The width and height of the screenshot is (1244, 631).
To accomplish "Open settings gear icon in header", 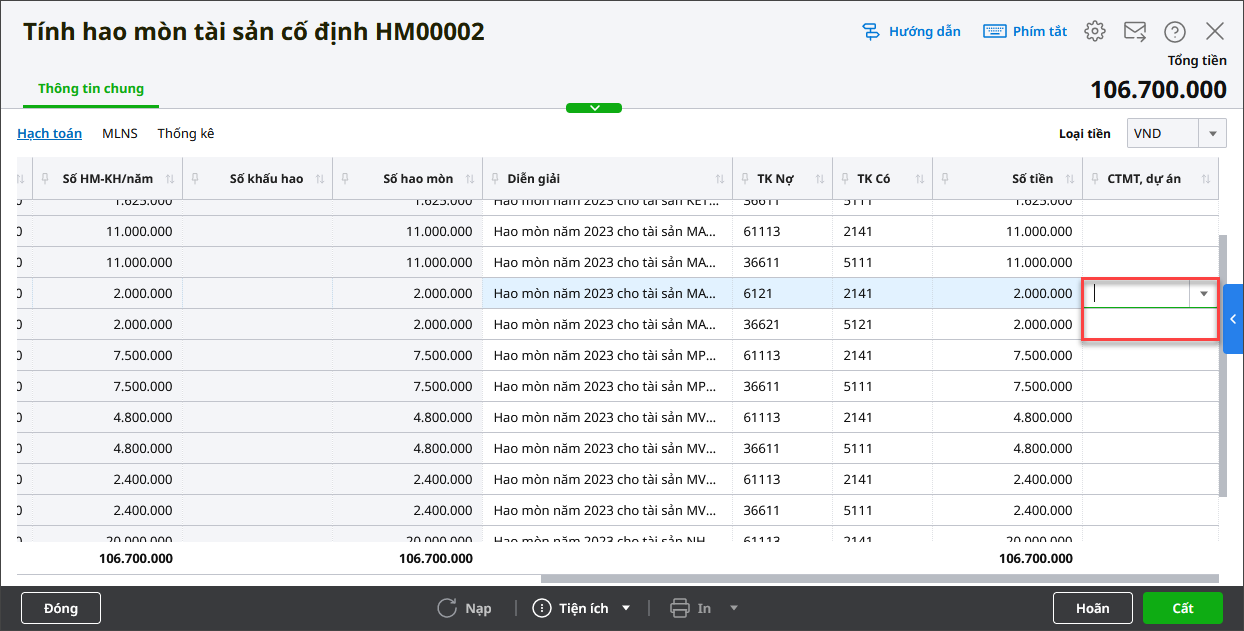I will tap(1095, 31).
